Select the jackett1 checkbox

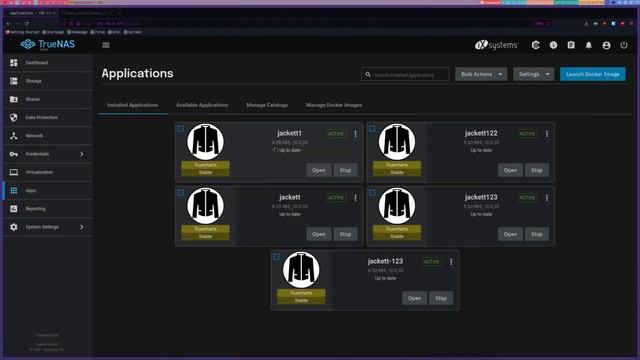(181, 129)
